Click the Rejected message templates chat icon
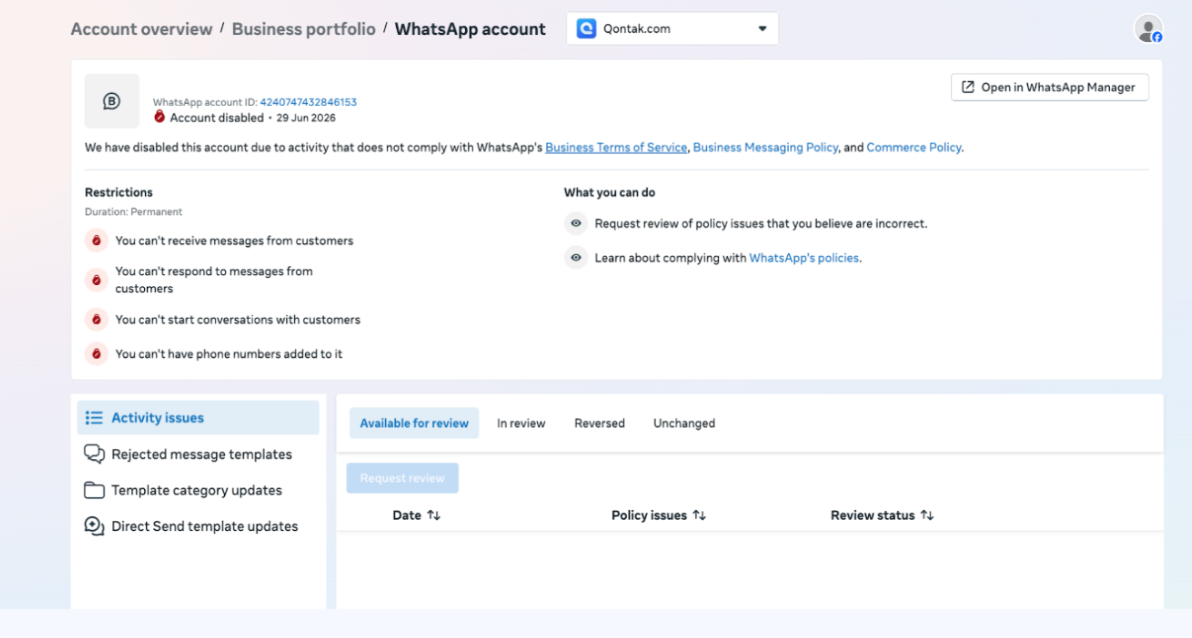The width and height of the screenshot is (1192, 638). [94, 454]
